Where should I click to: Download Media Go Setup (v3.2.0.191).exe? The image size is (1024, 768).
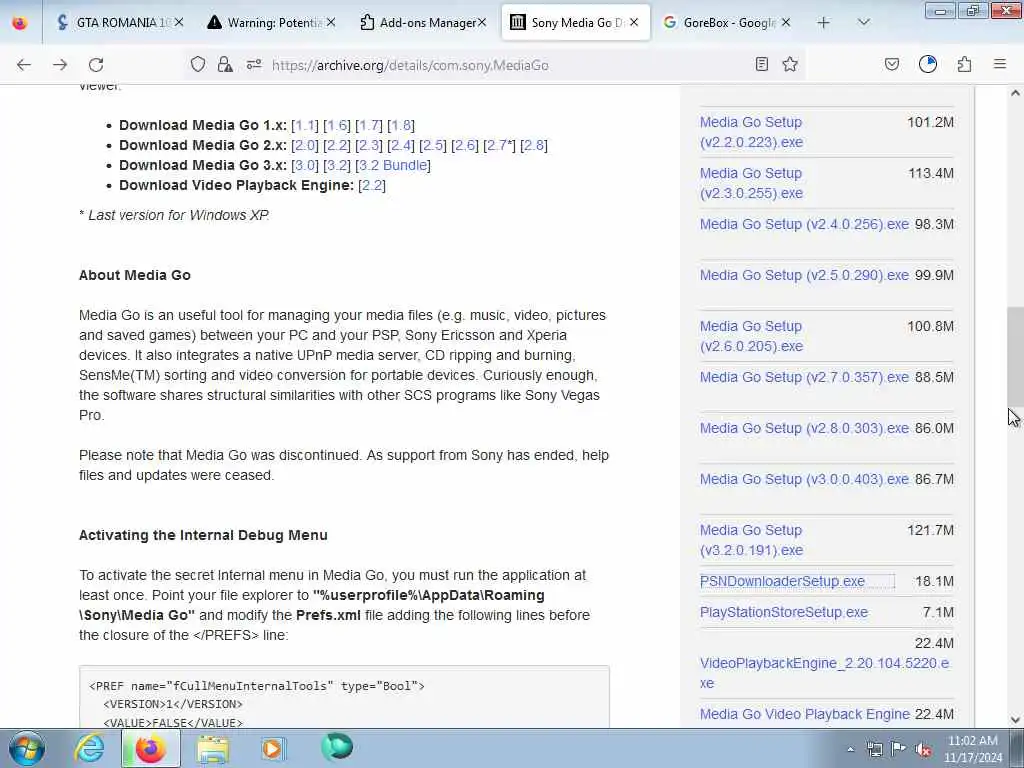751,540
